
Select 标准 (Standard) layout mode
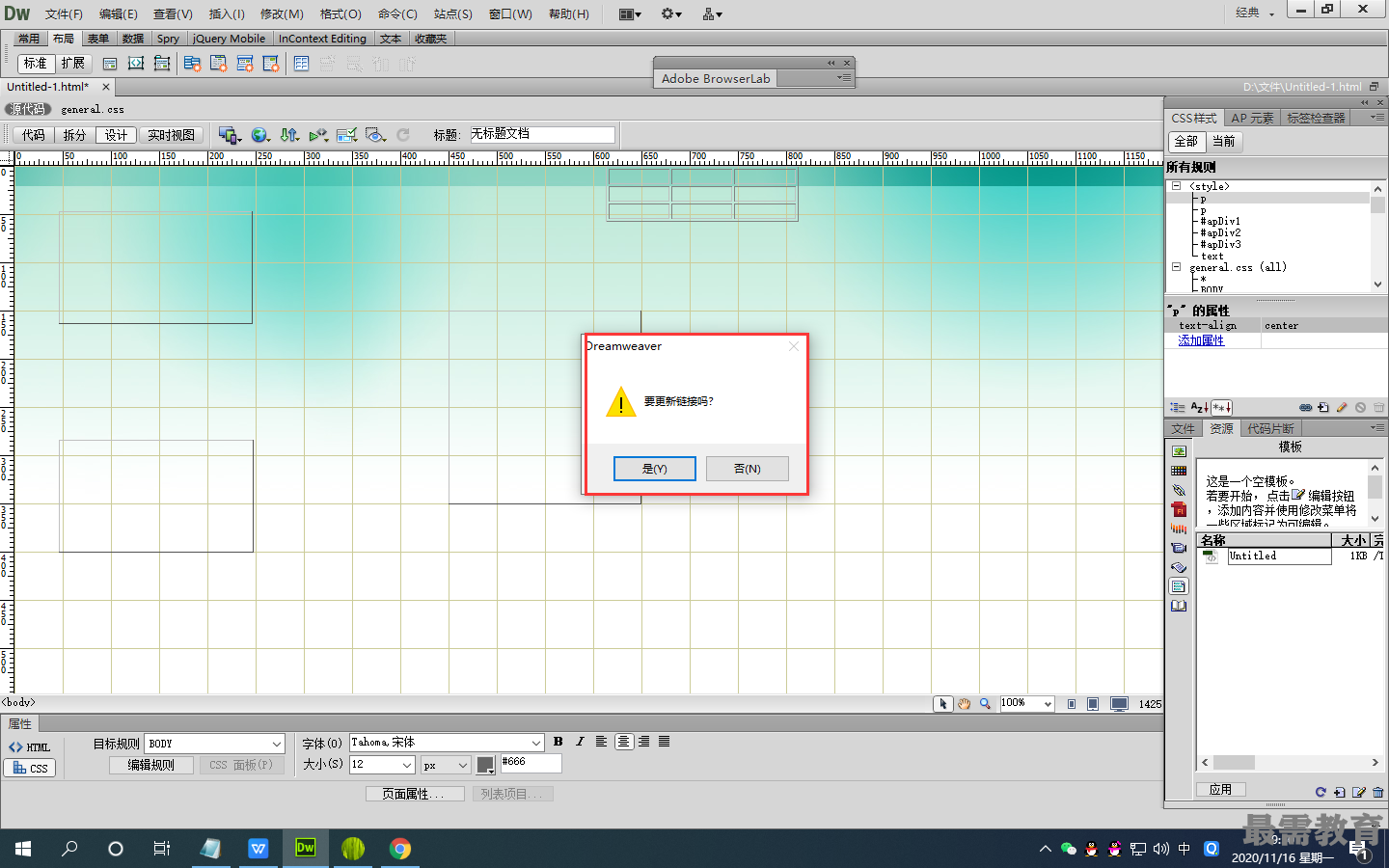36,64
